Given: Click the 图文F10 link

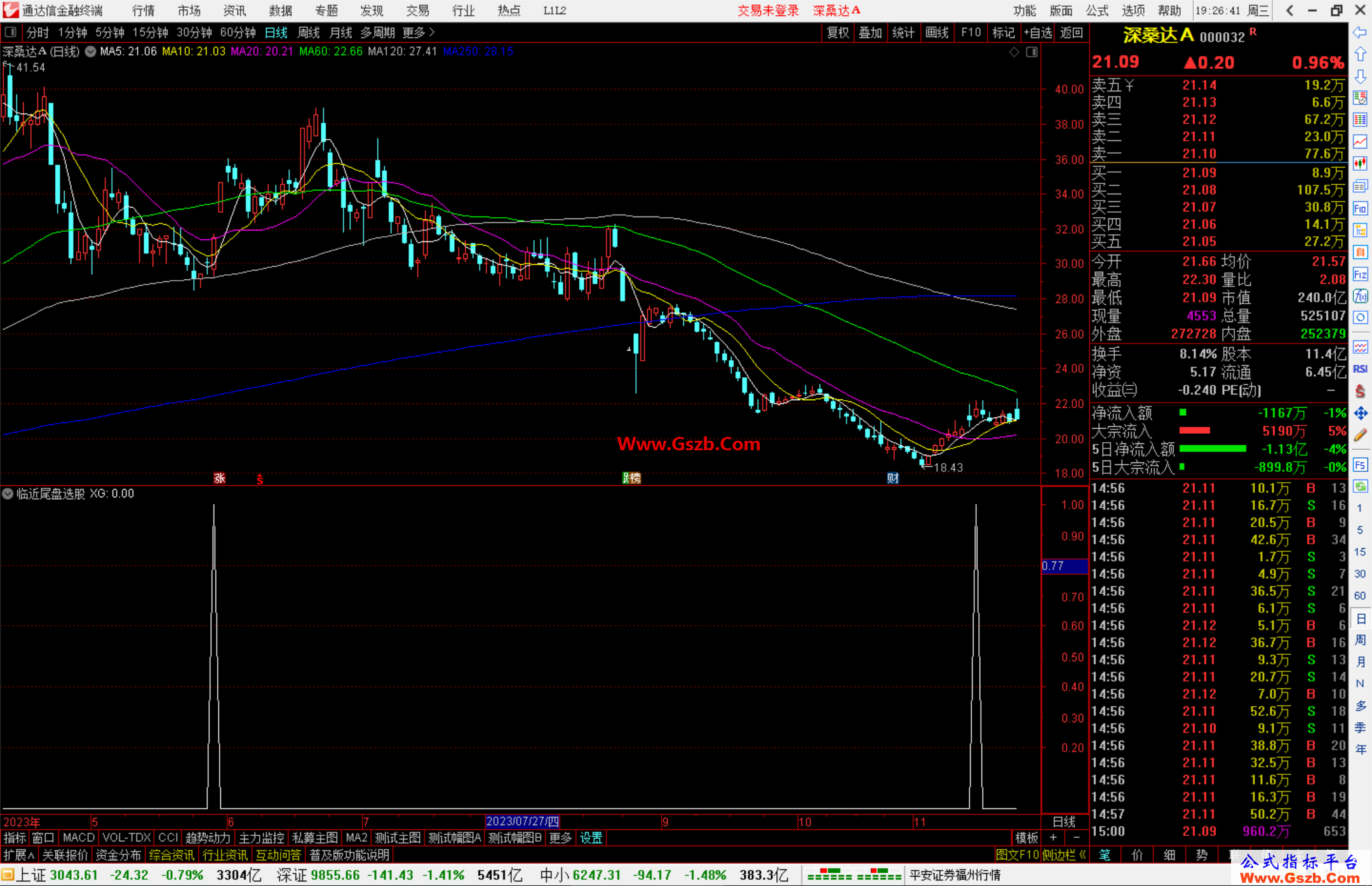Looking at the screenshot, I should 1018,855.
